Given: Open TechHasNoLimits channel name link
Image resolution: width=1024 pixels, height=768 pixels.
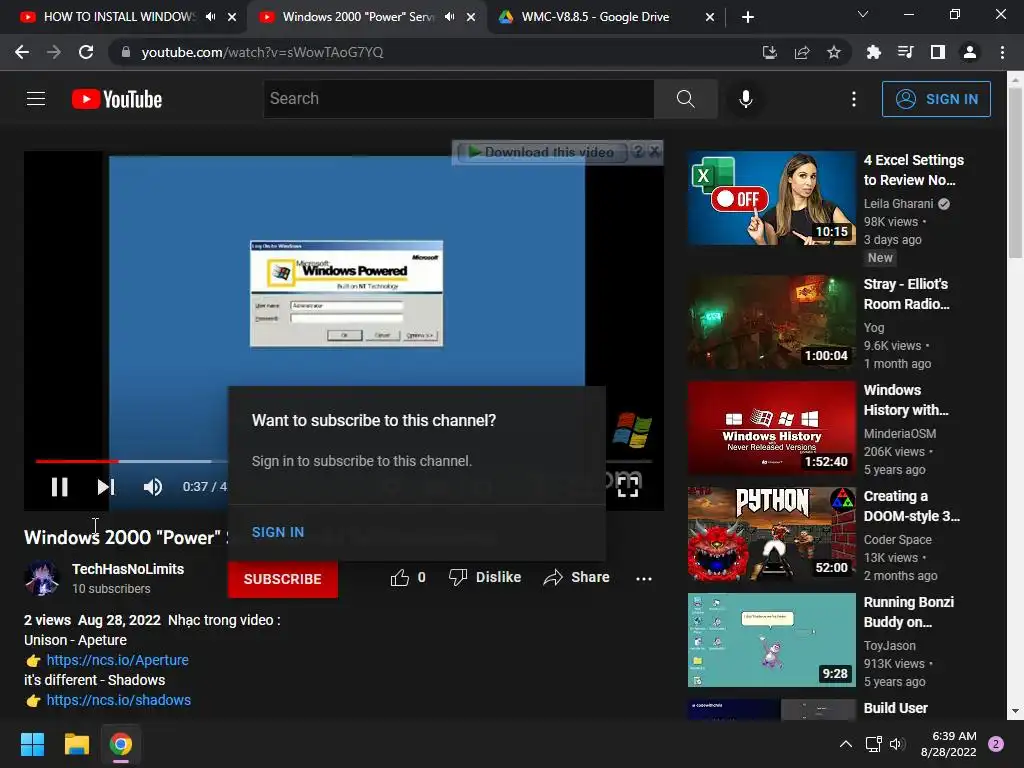Looking at the screenshot, I should coord(128,569).
